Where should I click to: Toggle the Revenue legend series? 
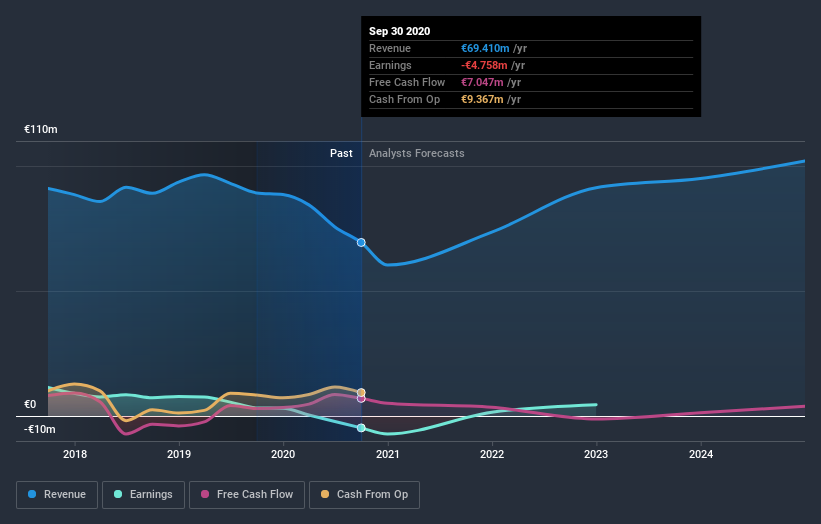(x=57, y=495)
